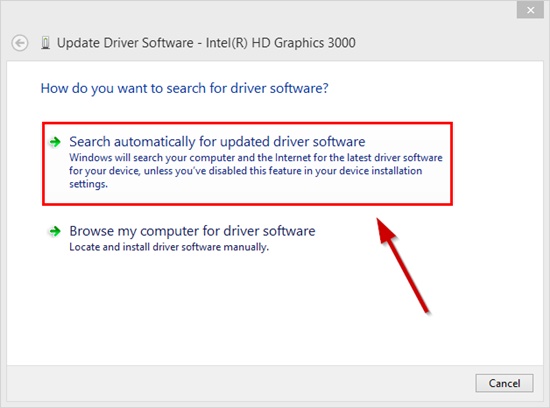Select Locate and install driver software manually text
Screen dimensions: 550x408
click(x=169, y=247)
